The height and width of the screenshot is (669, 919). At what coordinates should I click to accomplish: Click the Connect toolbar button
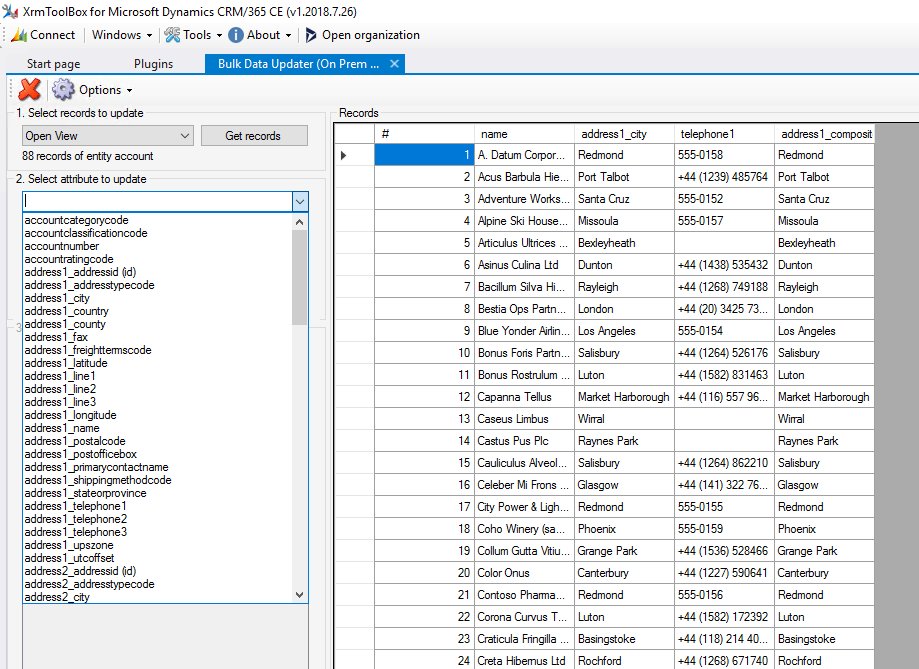43,35
